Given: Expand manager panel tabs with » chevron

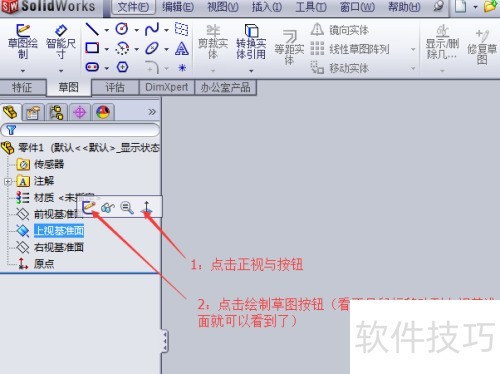Looking at the screenshot, I should pos(152,112).
